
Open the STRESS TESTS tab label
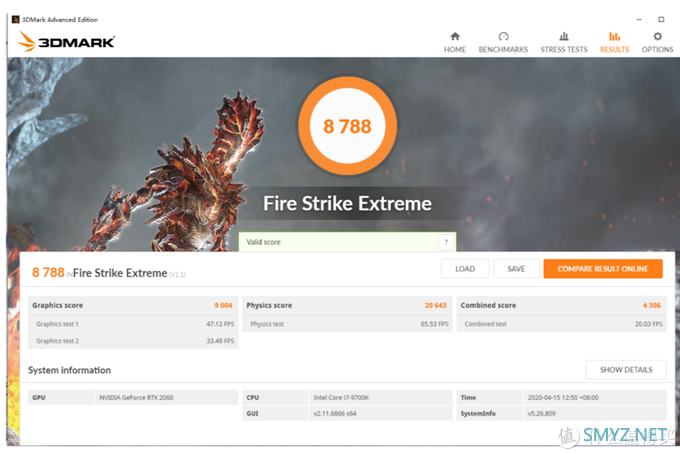pyautogui.click(x=564, y=49)
